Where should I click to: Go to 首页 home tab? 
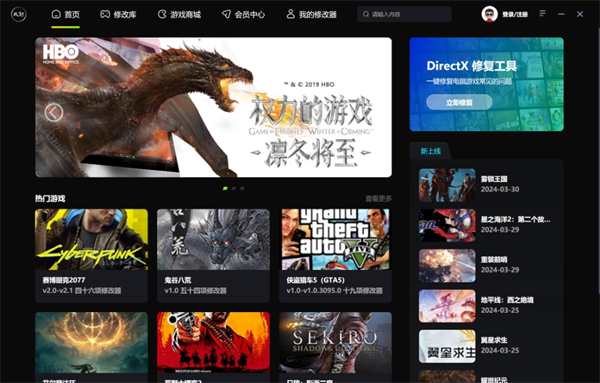pyautogui.click(x=65, y=15)
